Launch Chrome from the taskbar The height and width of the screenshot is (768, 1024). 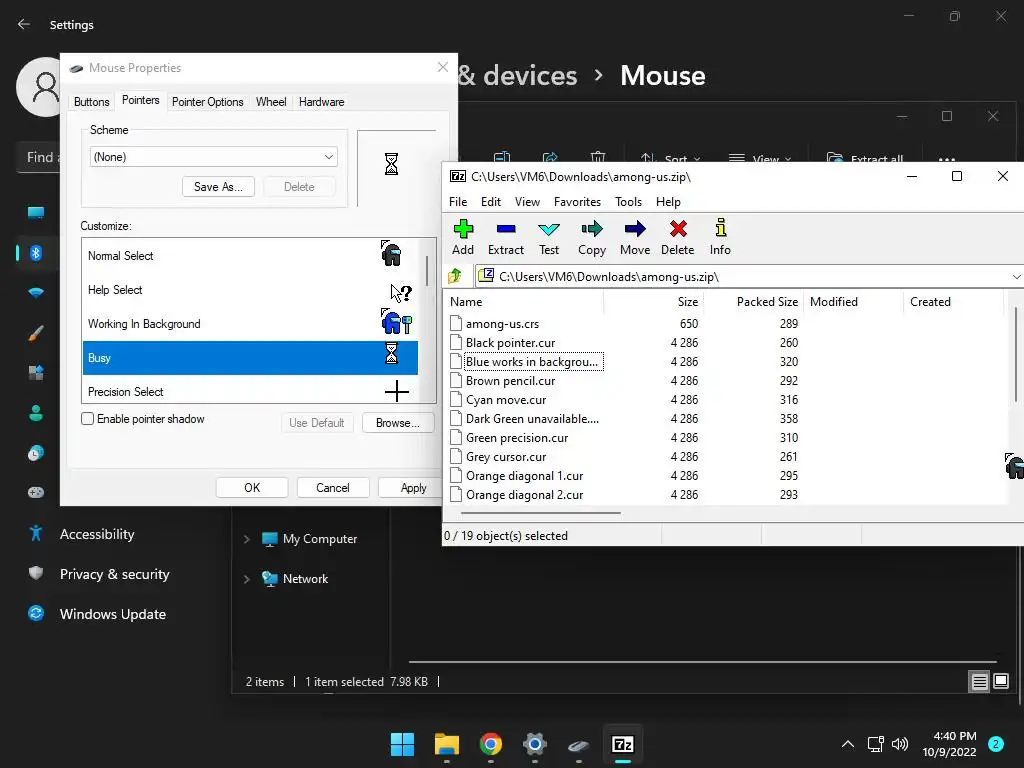click(490, 744)
